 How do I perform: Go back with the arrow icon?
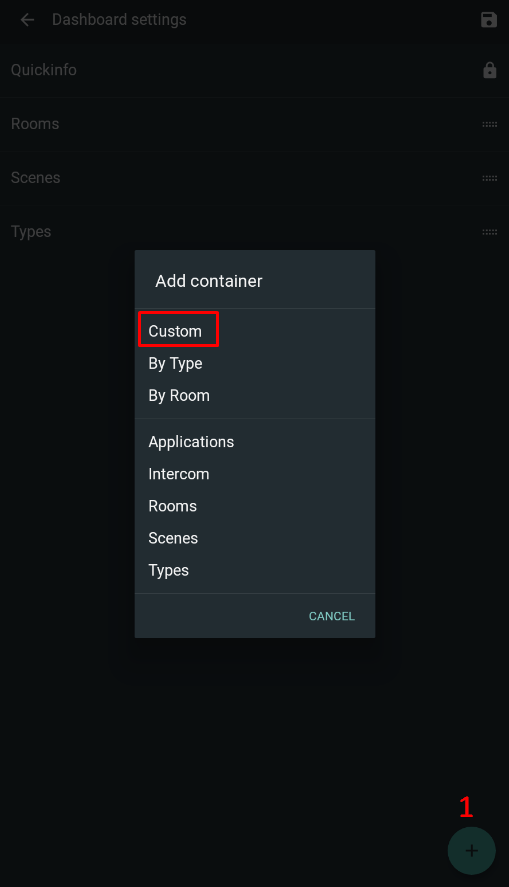(27, 20)
